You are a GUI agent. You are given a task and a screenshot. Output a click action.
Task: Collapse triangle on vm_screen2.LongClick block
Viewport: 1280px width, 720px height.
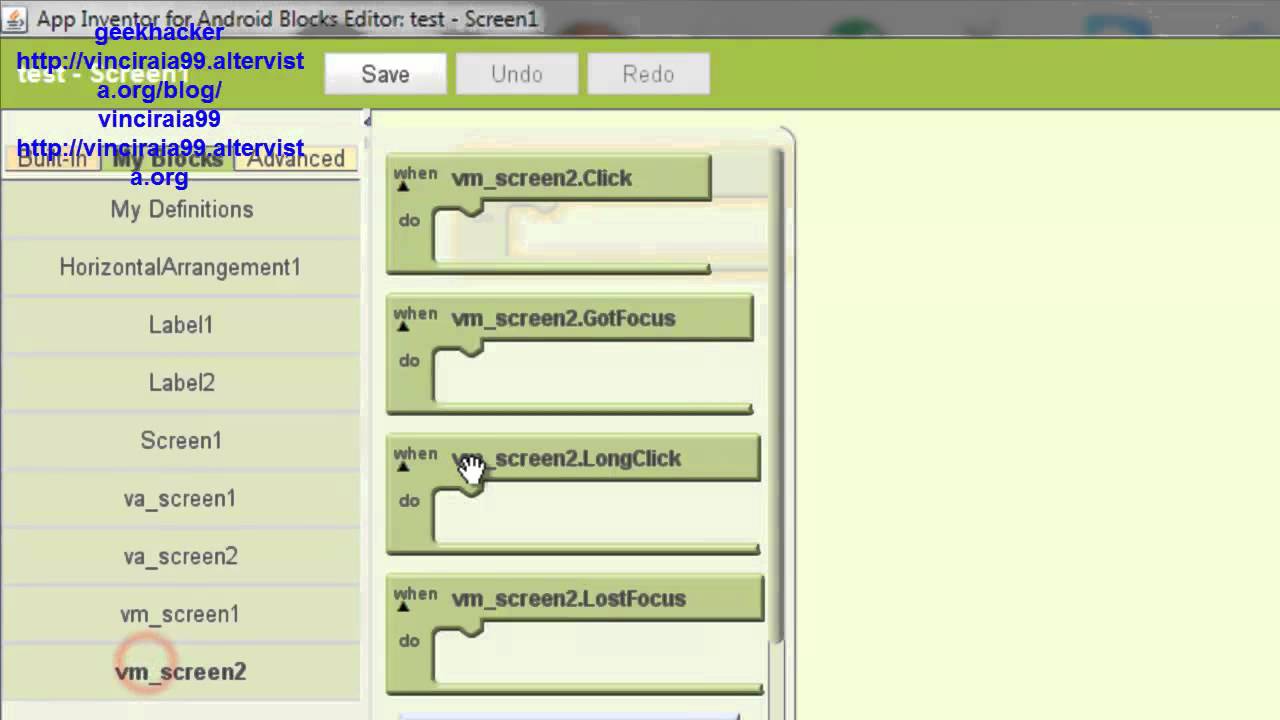point(403,467)
